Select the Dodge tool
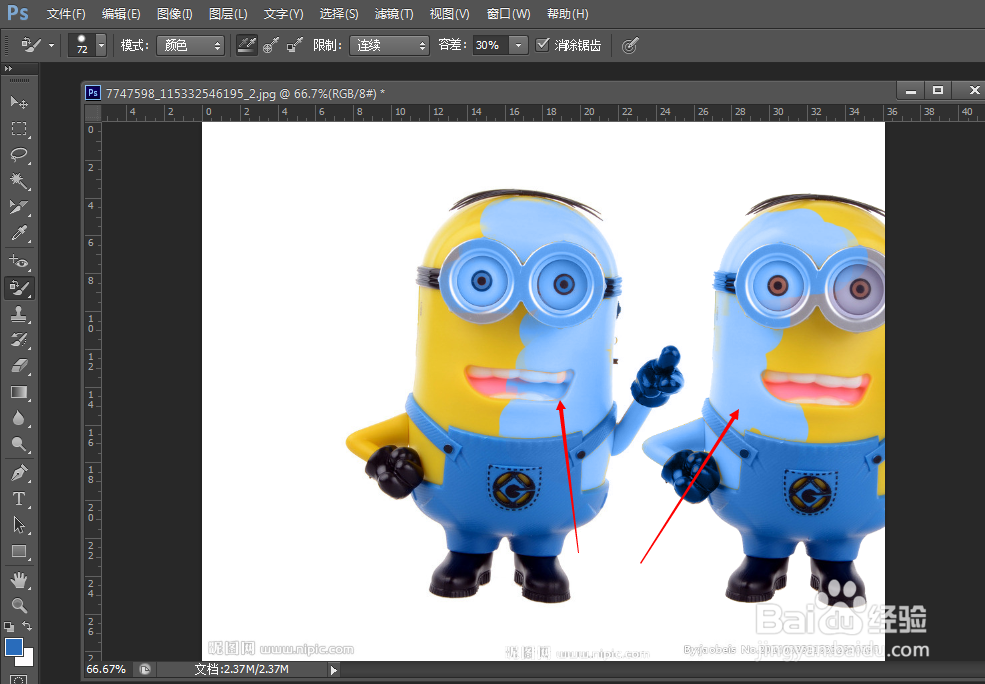This screenshot has width=985, height=684. point(19,445)
